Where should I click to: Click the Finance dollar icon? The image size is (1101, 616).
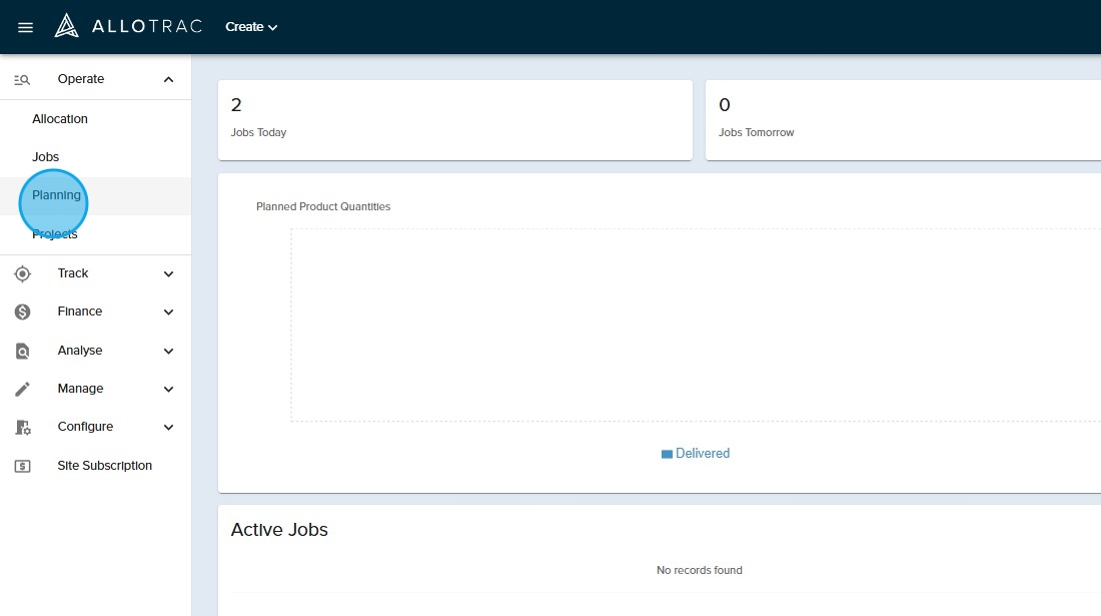pyautogui.click(x=23, y=312)
